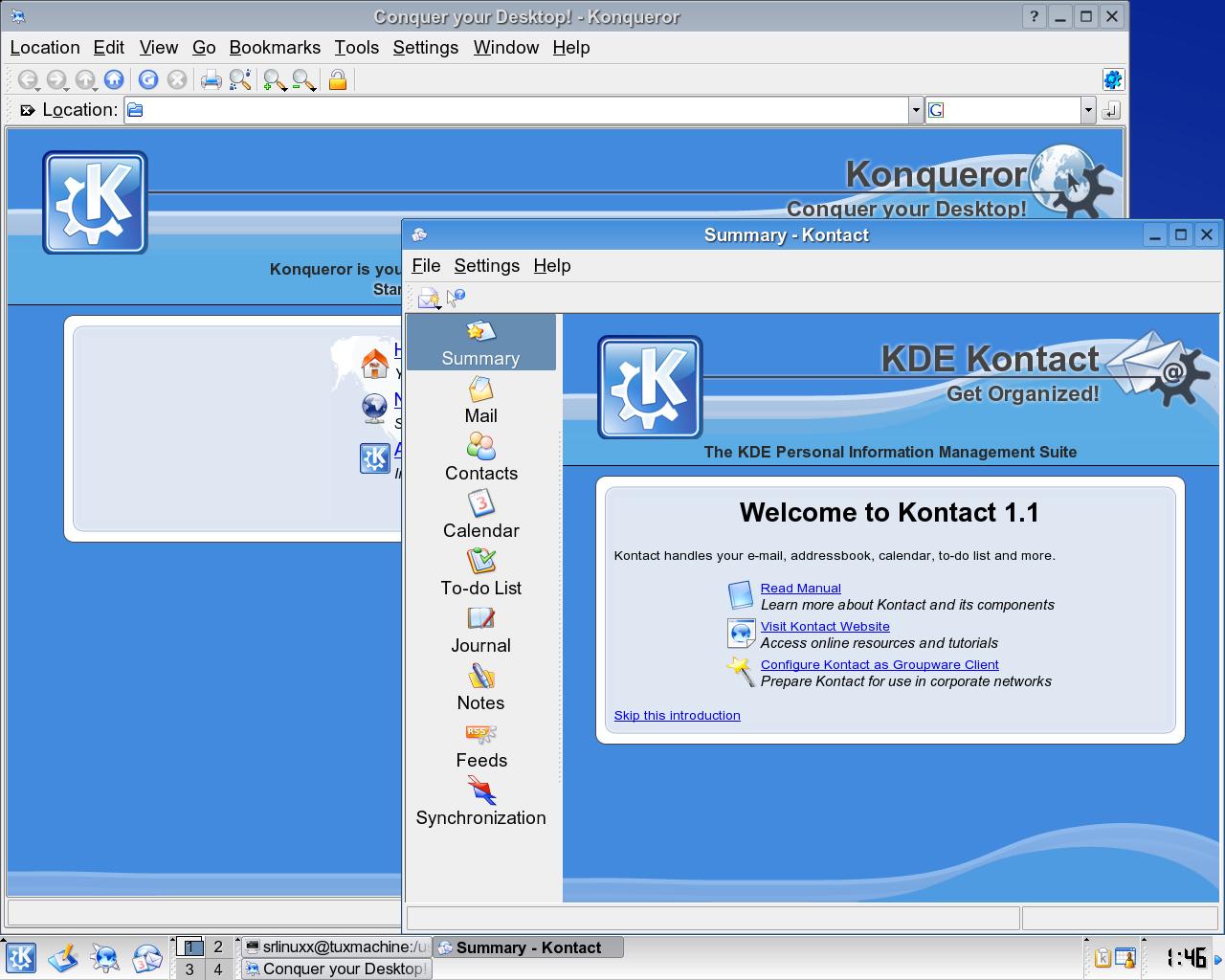
Task: Open Find in Konqueror toolbar
Action: coord(240,80)
